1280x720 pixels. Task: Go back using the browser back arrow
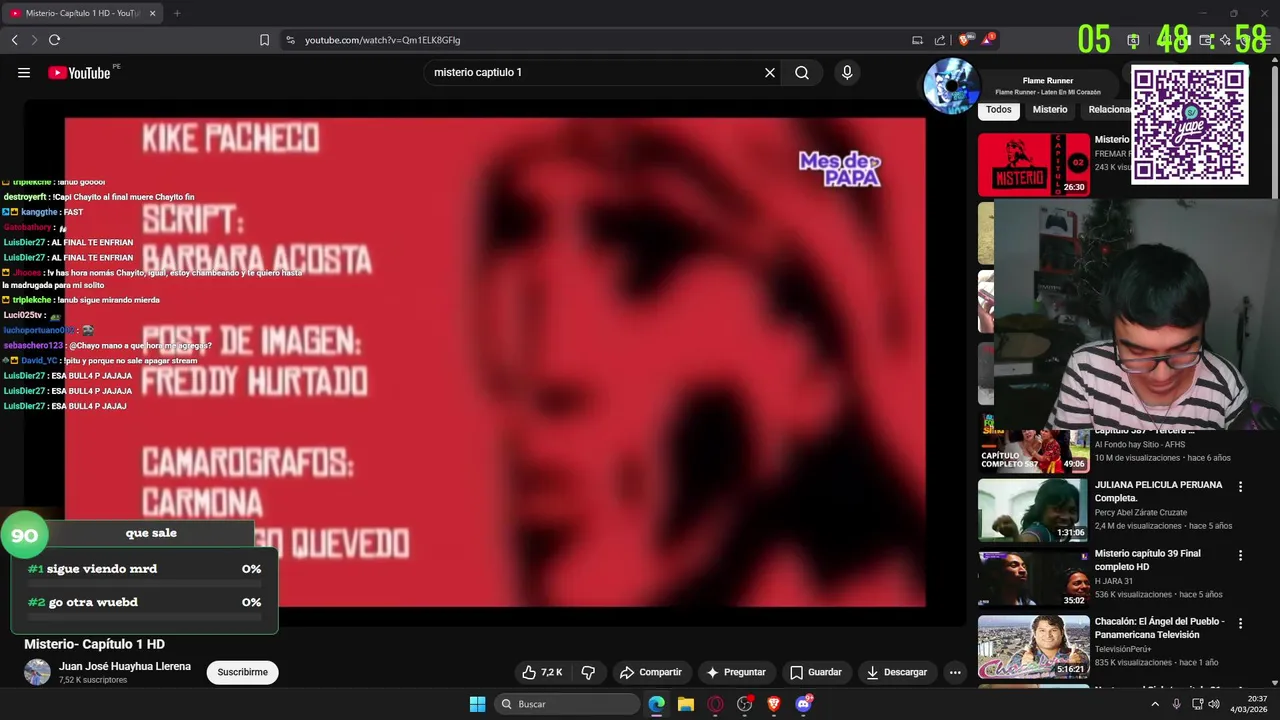(14, 40)
